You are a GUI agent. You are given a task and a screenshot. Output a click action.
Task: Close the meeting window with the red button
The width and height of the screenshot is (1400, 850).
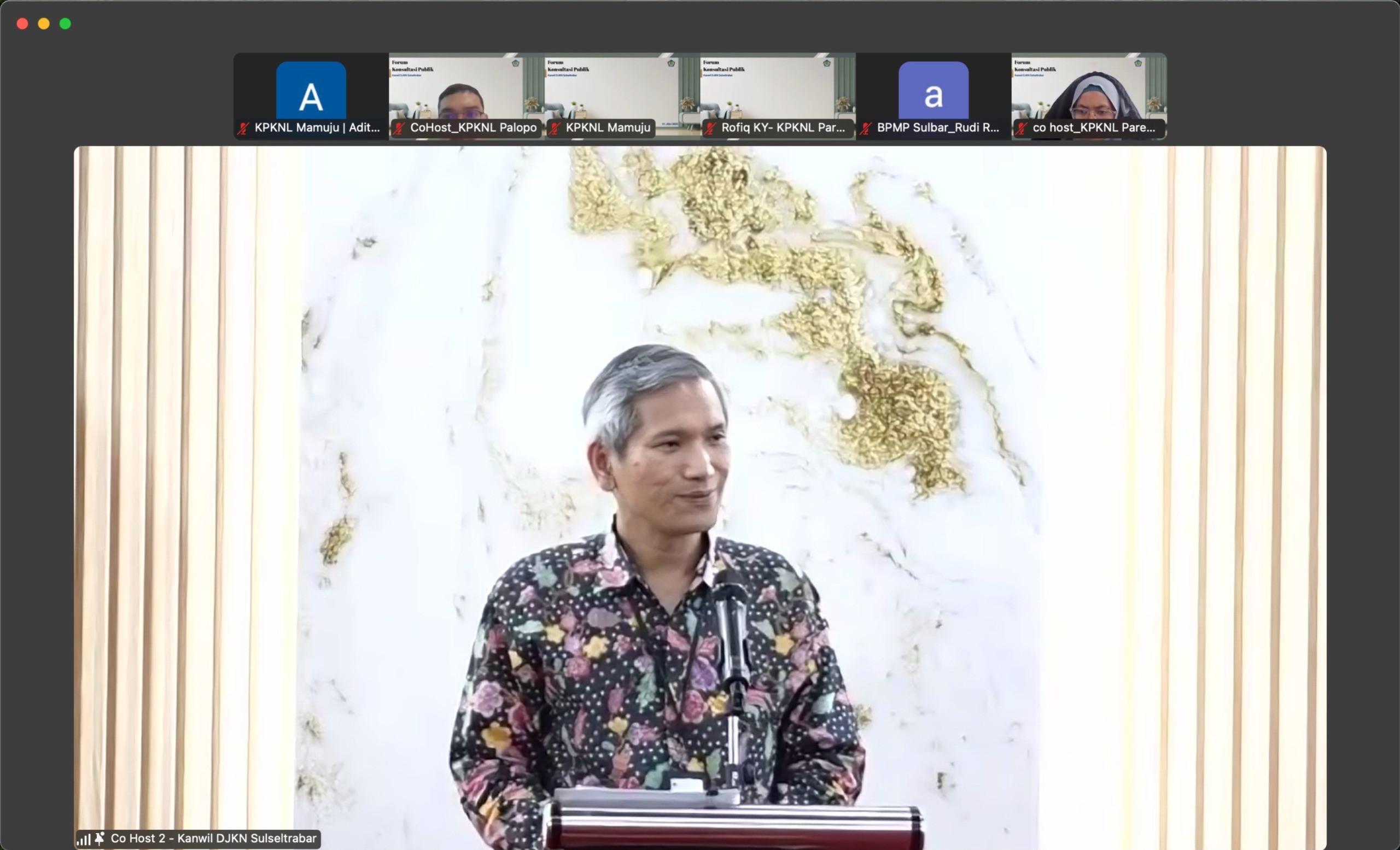point(23,24)
